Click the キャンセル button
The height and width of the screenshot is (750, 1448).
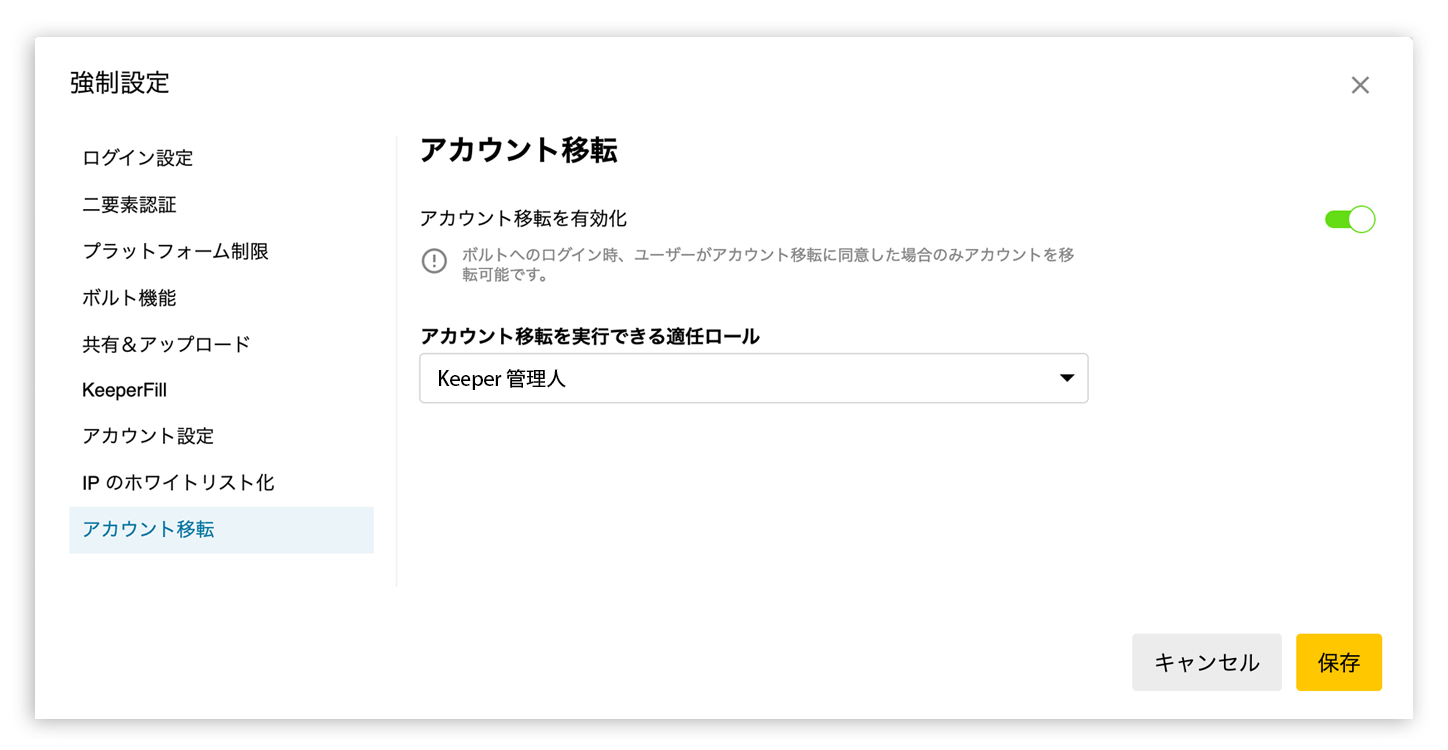(x=1206, y=662)
